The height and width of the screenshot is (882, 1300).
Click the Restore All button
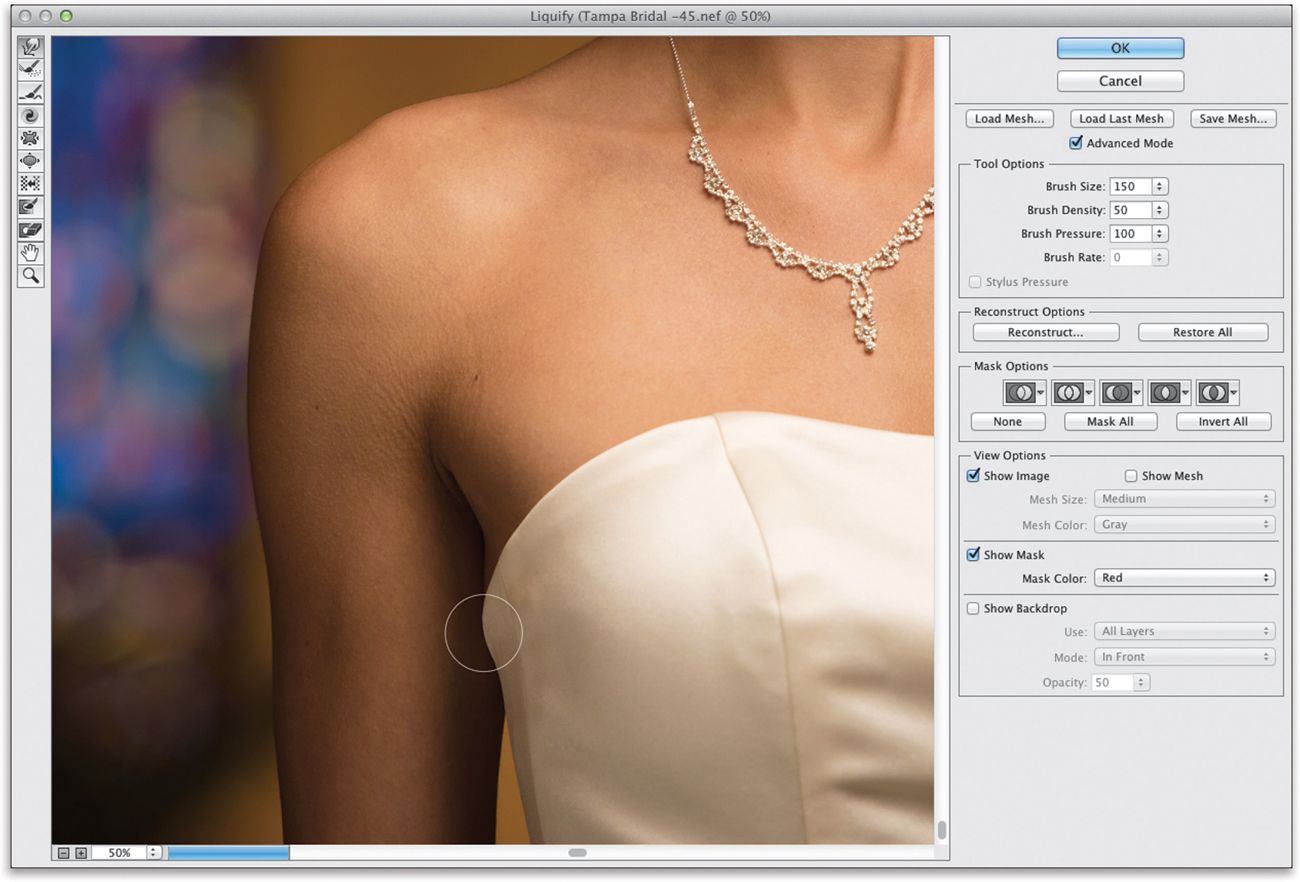1203,332
